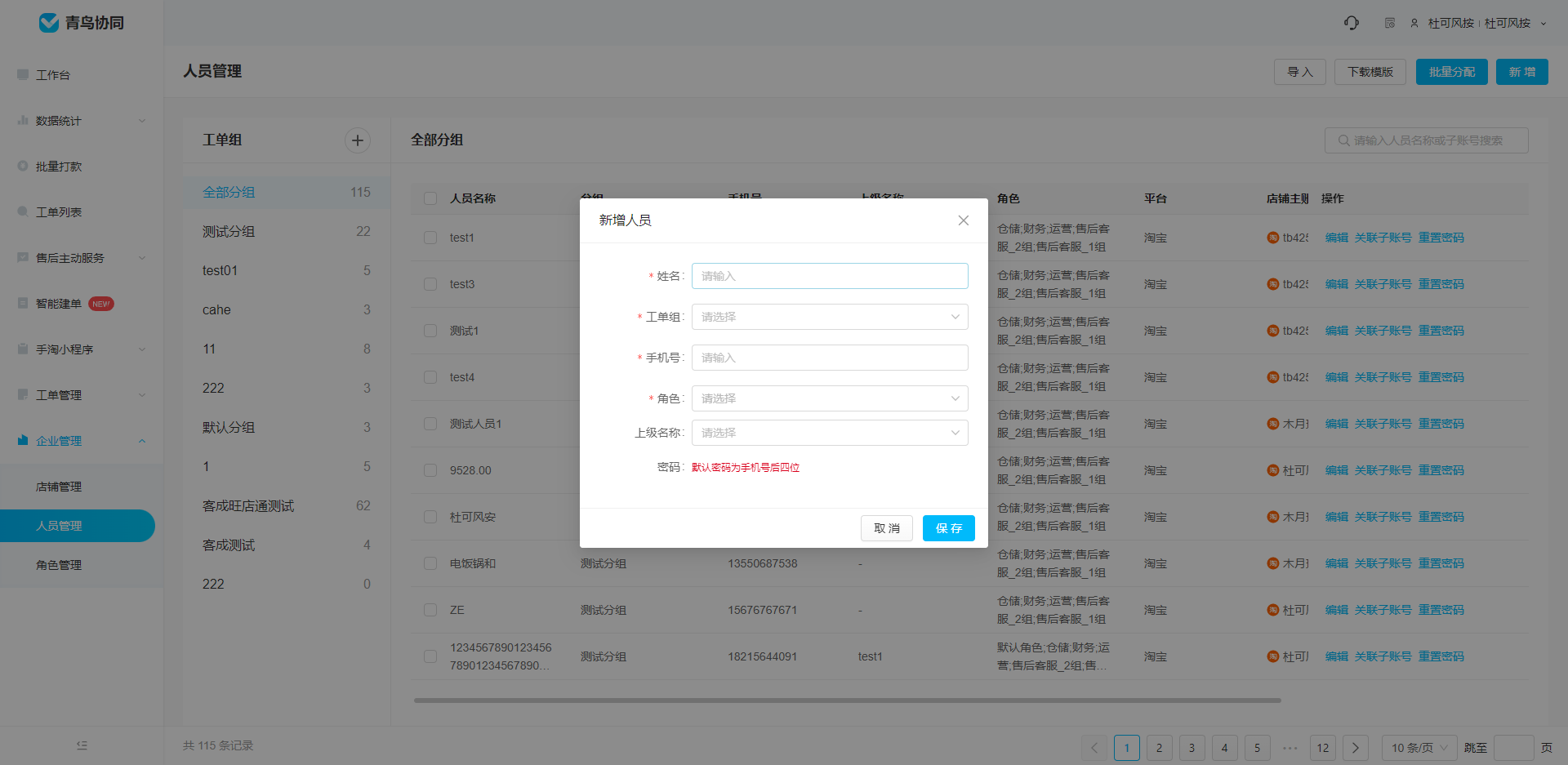Expand the 数据统计 sidebar menu
This screenshot has height=765, width=1568.
(x=142, y=121)
